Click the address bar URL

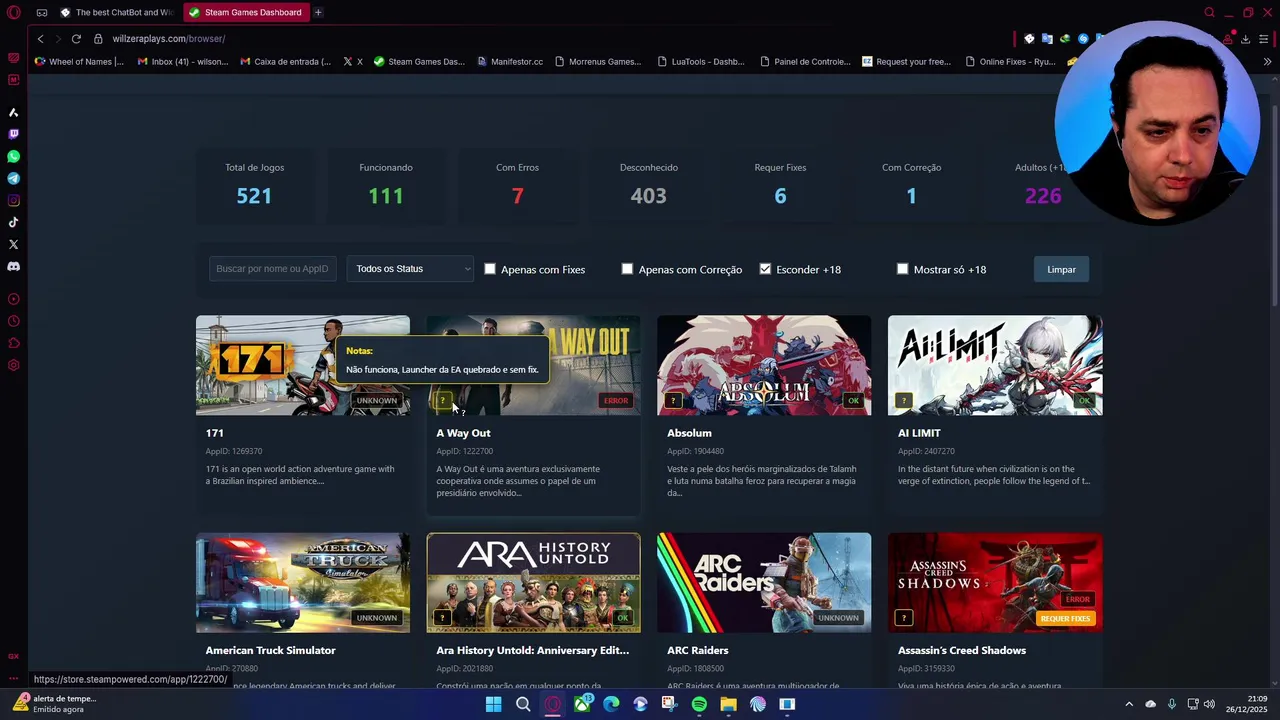[169, 38]
